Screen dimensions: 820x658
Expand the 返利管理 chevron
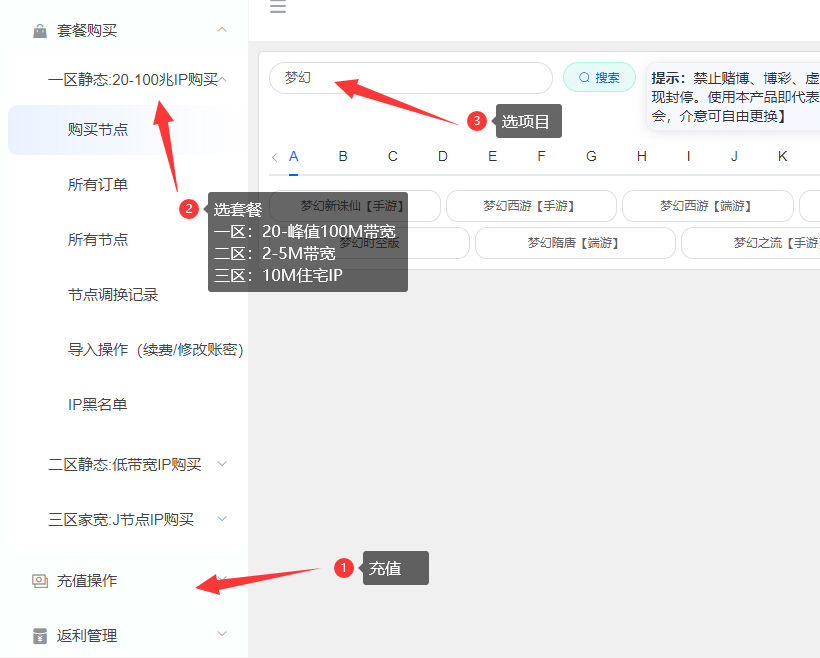pos(222,634)
